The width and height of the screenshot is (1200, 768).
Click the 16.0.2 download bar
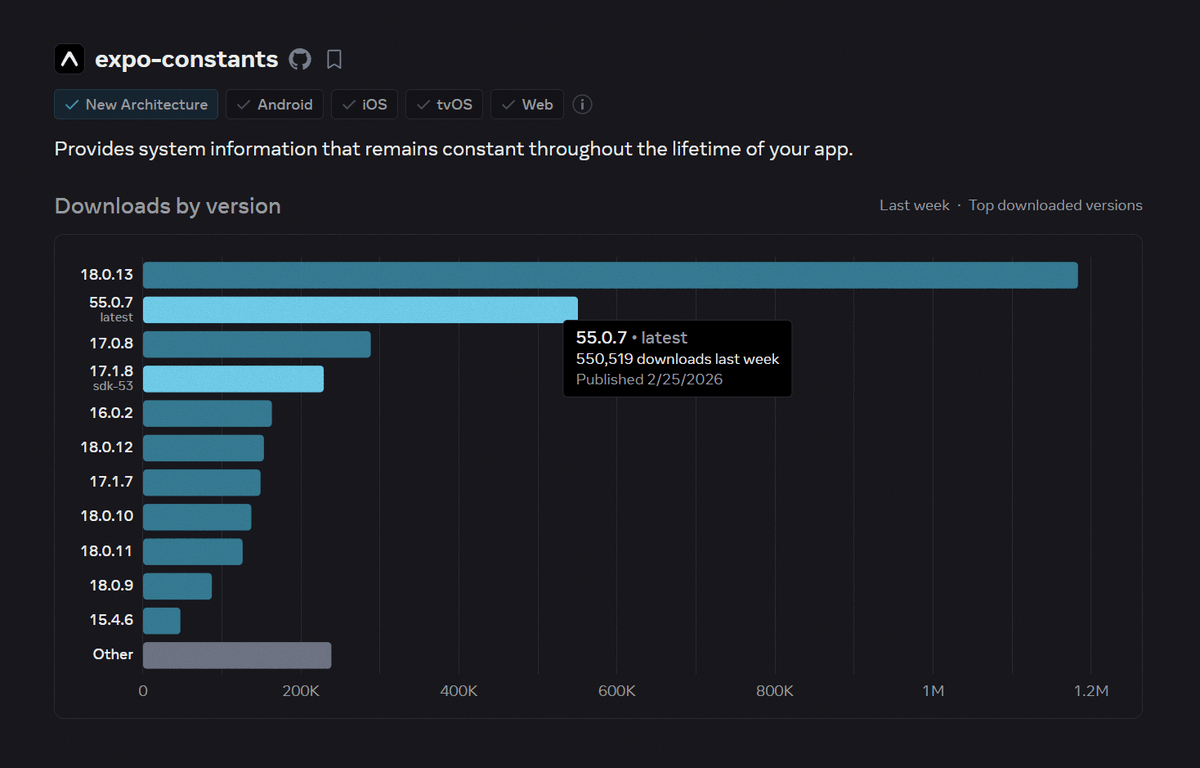click(207, 413)
